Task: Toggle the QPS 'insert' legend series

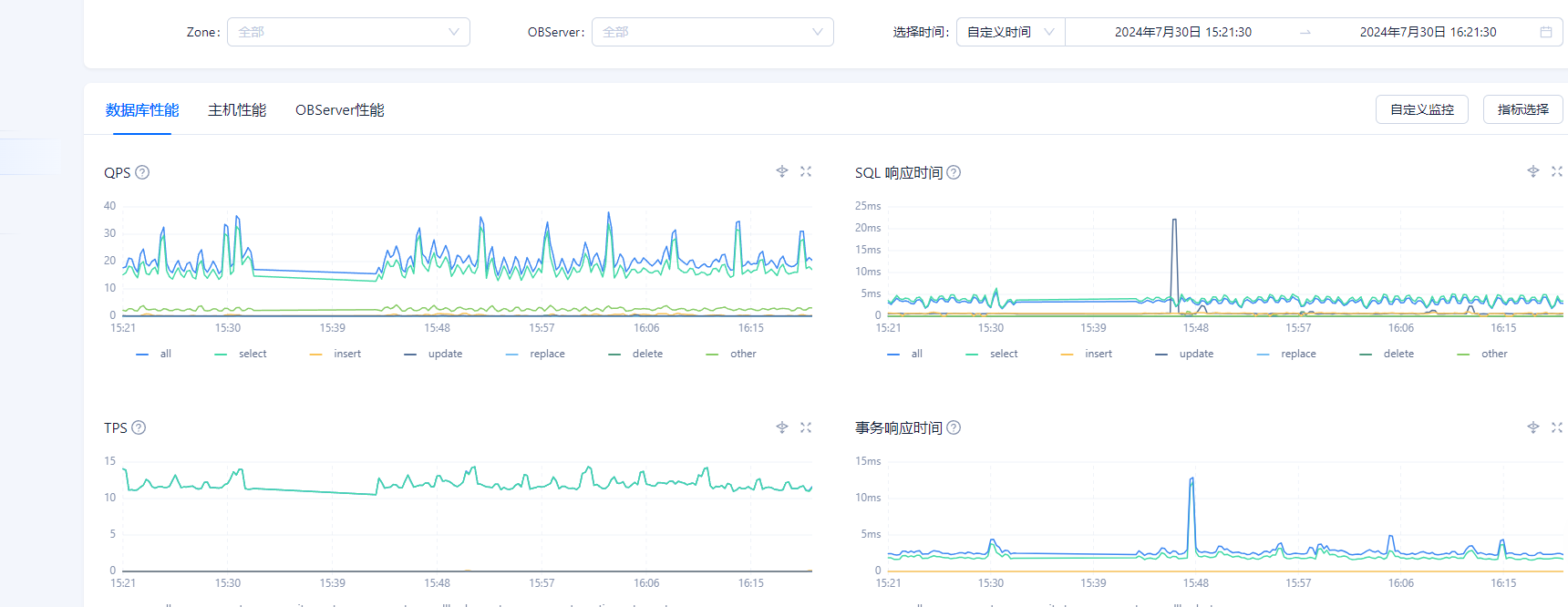Action: [x=335, y=354]
